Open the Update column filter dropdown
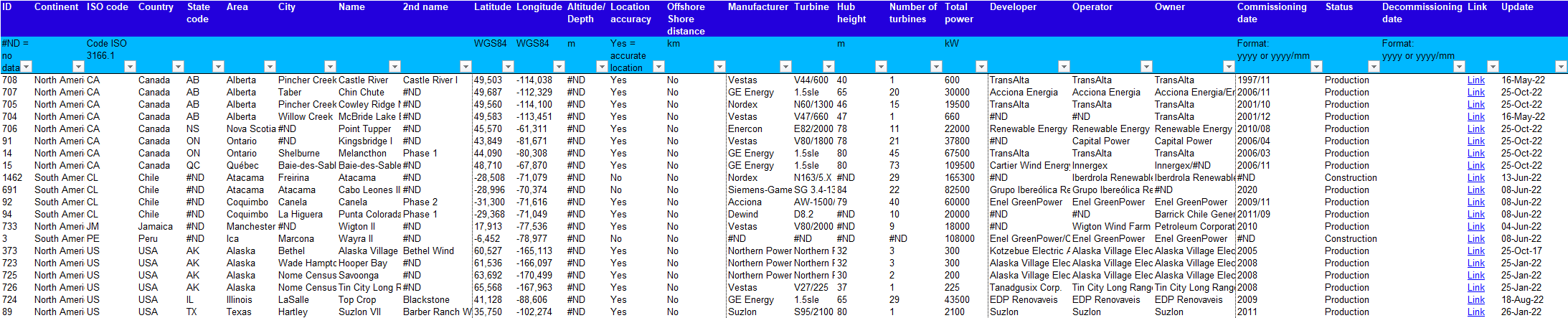1568x318 pixels. (x=1560, y=67)
